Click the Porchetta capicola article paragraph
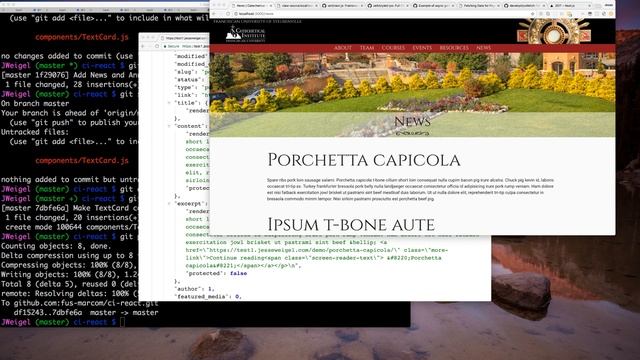Image resolution: width=640 pixels, height=360 pixels. (x=410, y=189)
